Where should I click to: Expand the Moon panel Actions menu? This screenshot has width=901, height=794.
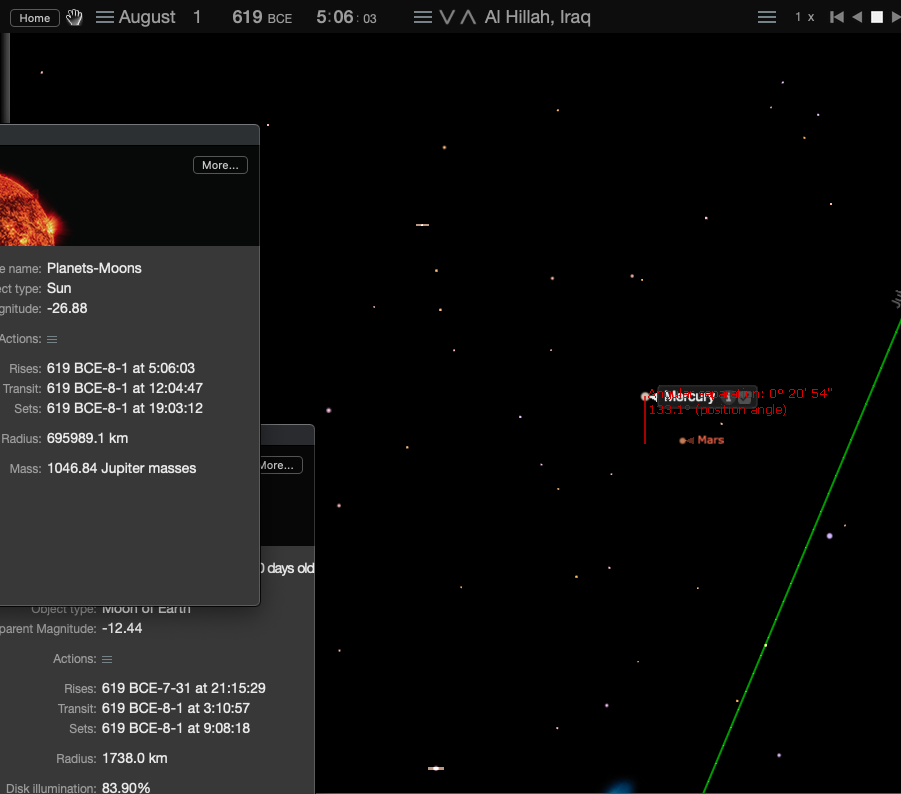point(107,660)
